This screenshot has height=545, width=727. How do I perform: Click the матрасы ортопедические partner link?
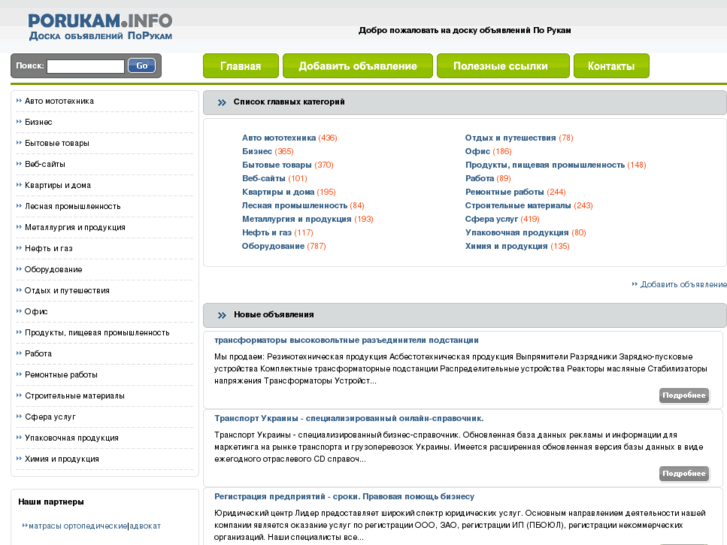coord(78,526)
